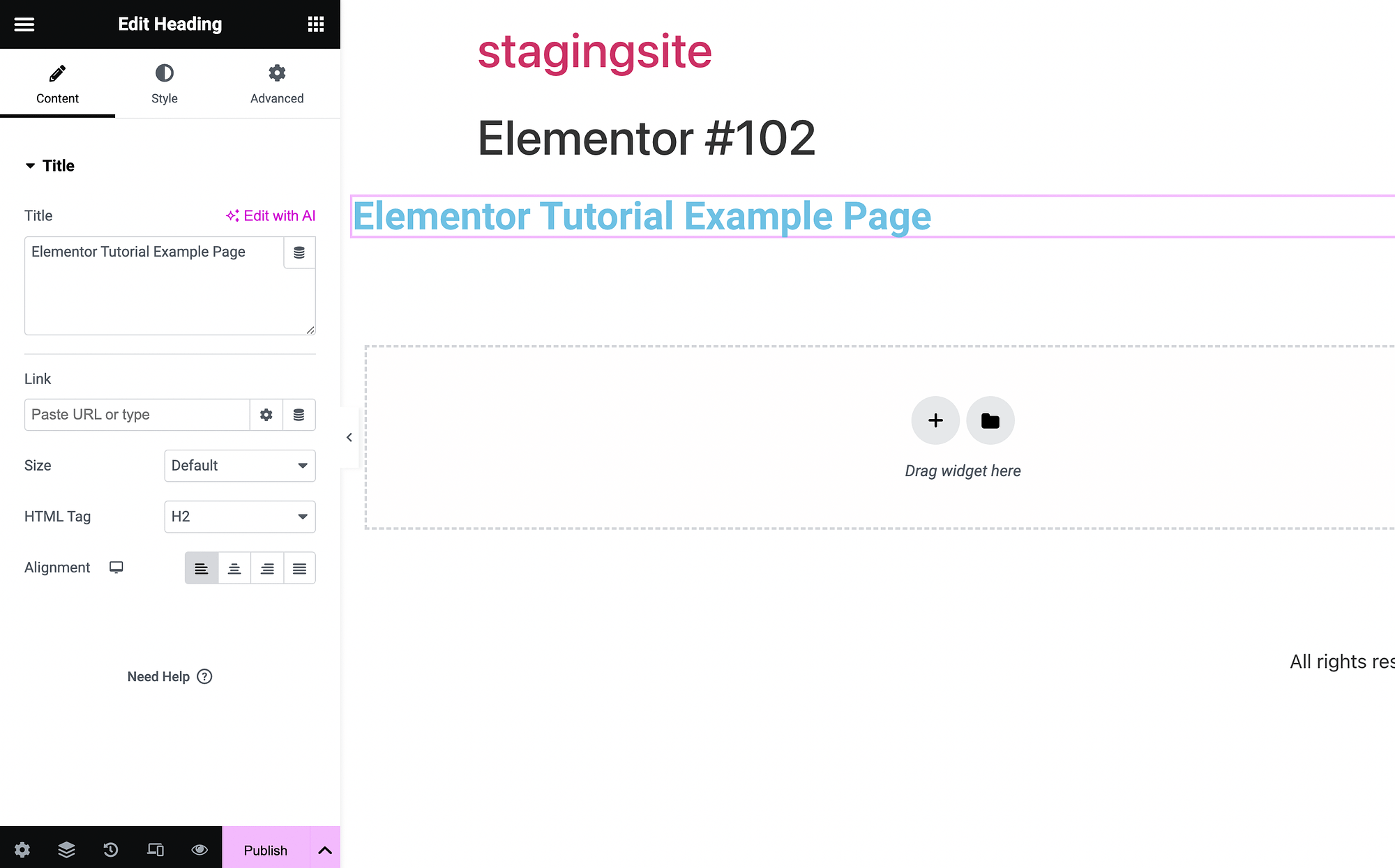1395x868 pixels.
Task: Click the Need Help question mark icon
Action: point(206,676)
